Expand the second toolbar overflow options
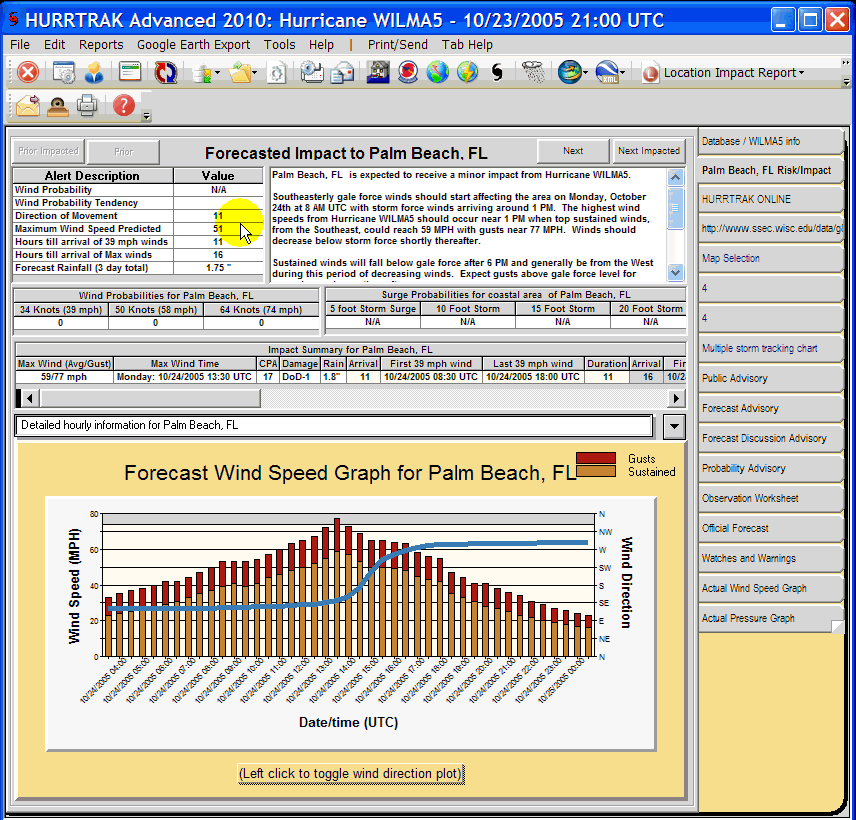Screen dimensions: 856x820 [x=146, y=116]
